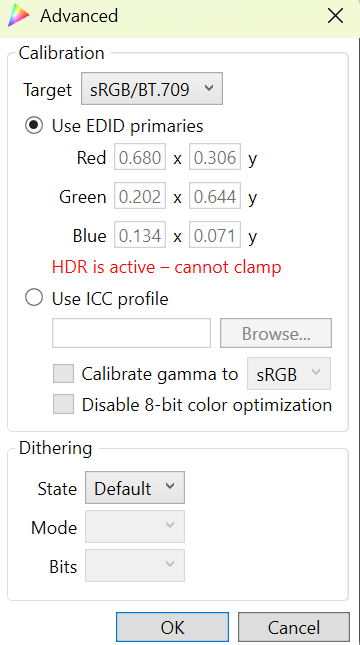
Task: Click the Green y value field
Action: 215,196
